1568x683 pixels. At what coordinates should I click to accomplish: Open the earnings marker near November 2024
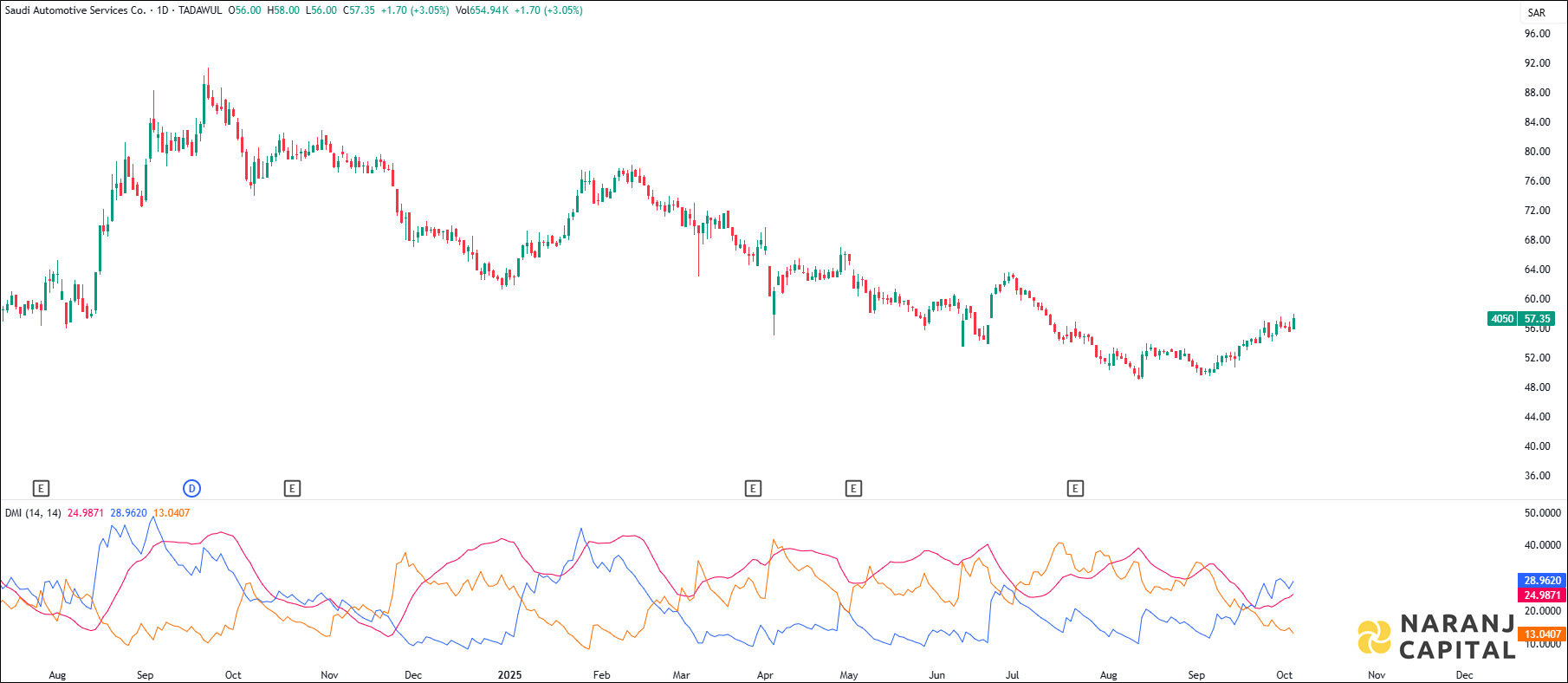tap(292, 489)
